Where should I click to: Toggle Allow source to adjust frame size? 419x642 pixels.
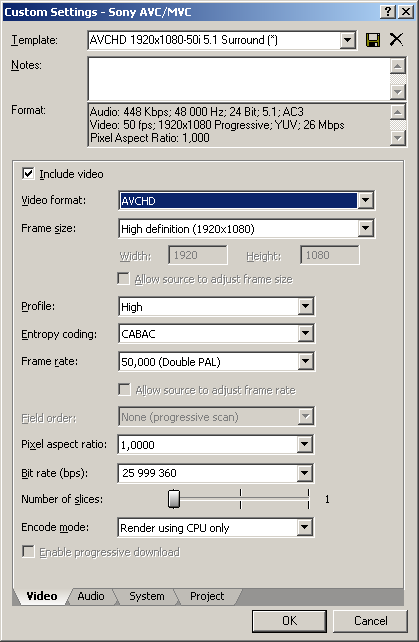pos(123,279)
